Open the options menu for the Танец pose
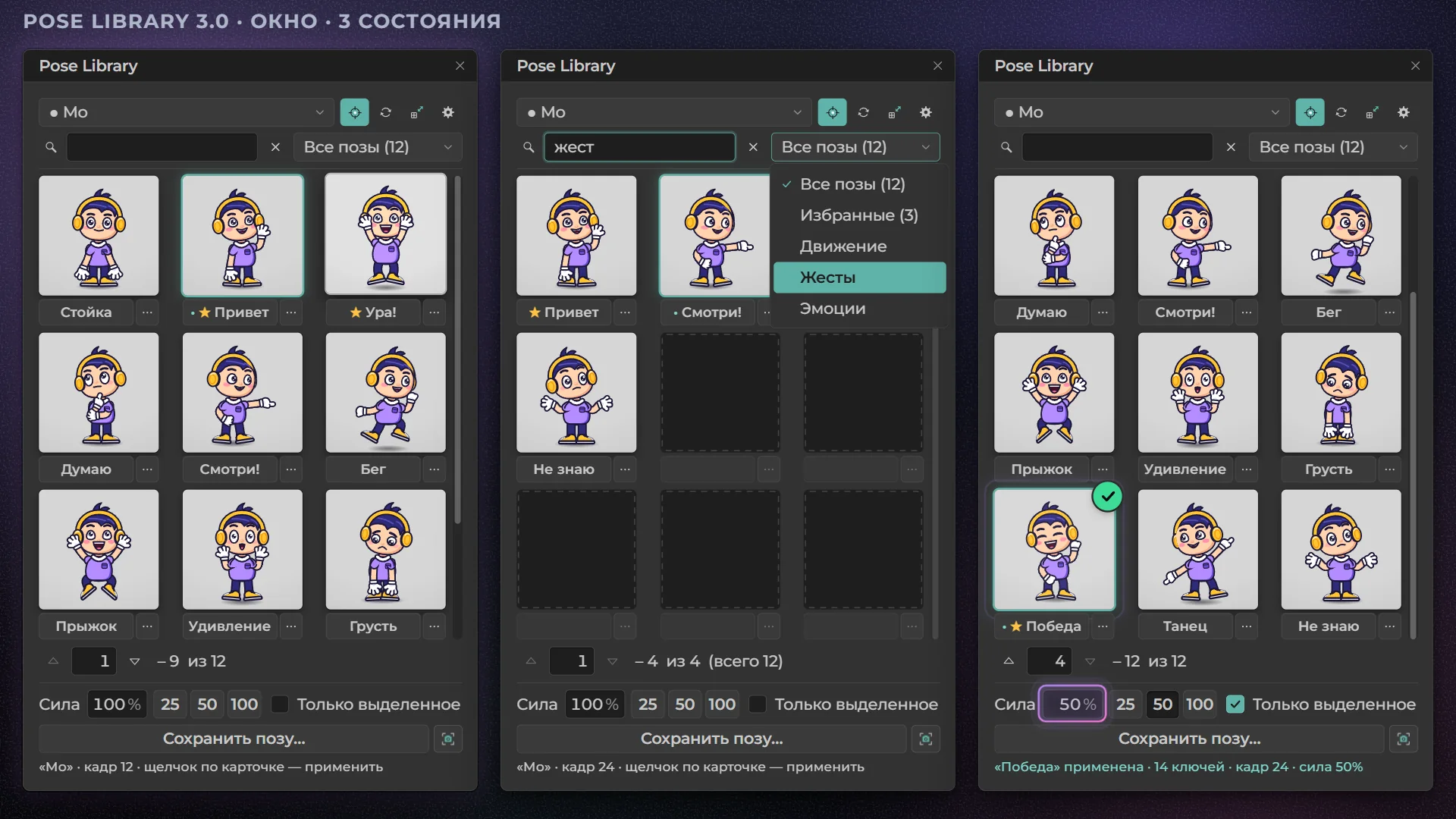1456x819 pixels. click(x=1247, y=626)
